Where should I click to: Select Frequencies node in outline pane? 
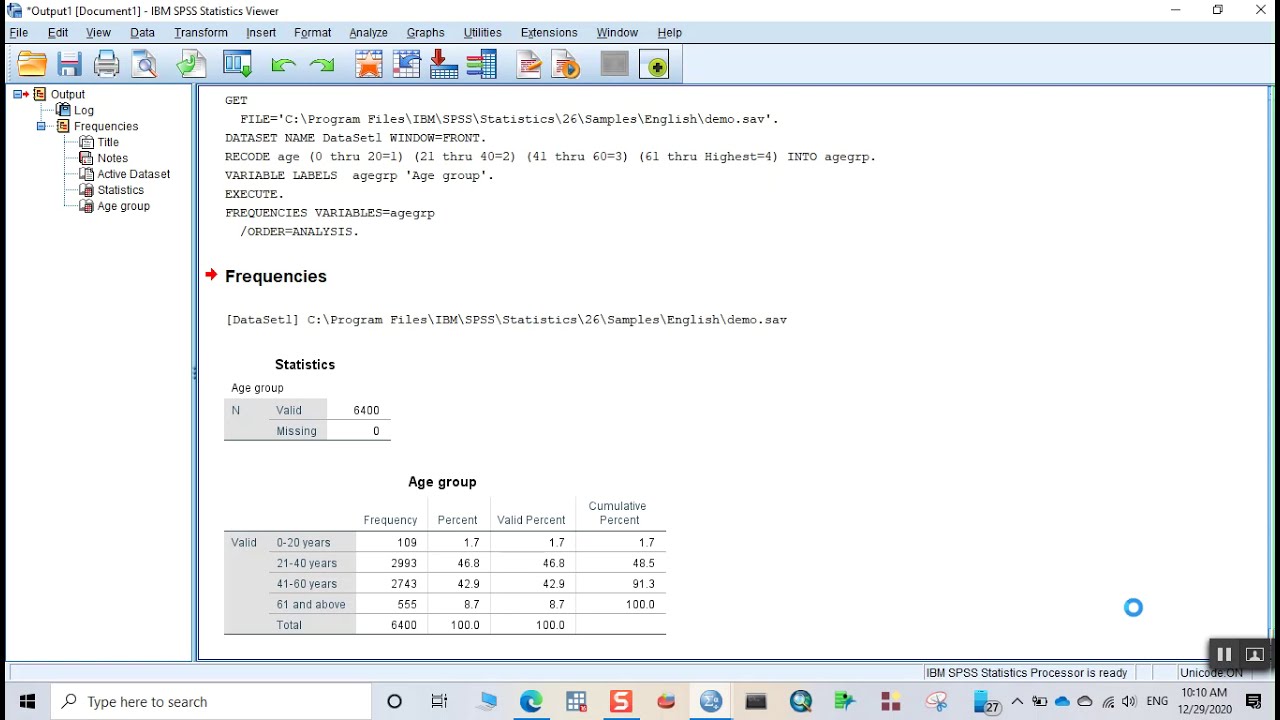pos(106,126)
